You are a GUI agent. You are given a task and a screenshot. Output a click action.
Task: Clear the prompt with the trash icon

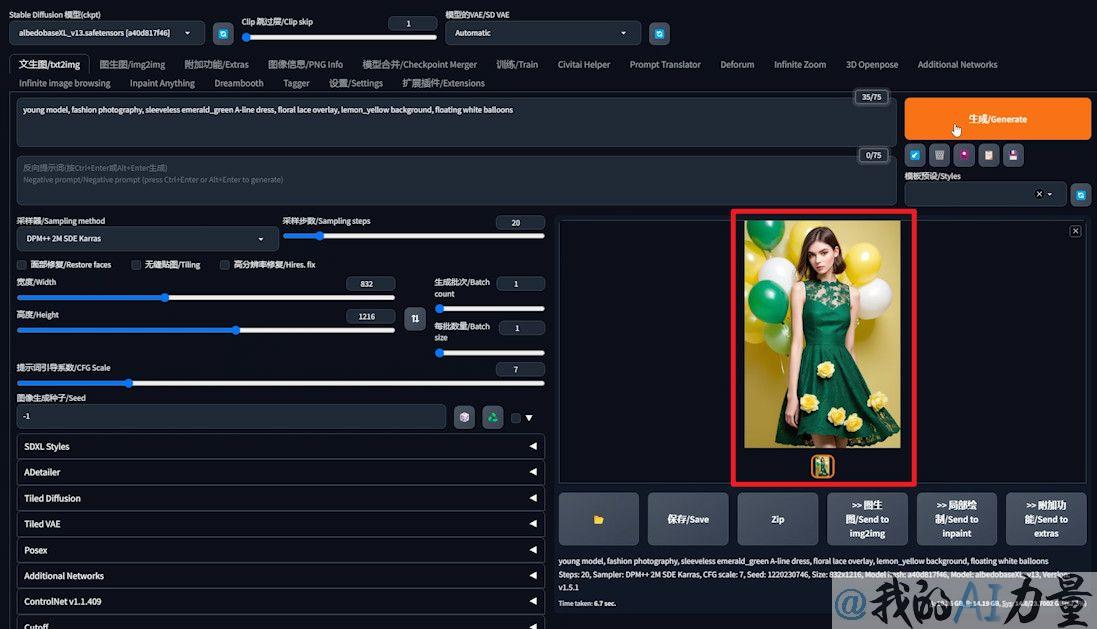pyautogui.click(x=940, y=155)
